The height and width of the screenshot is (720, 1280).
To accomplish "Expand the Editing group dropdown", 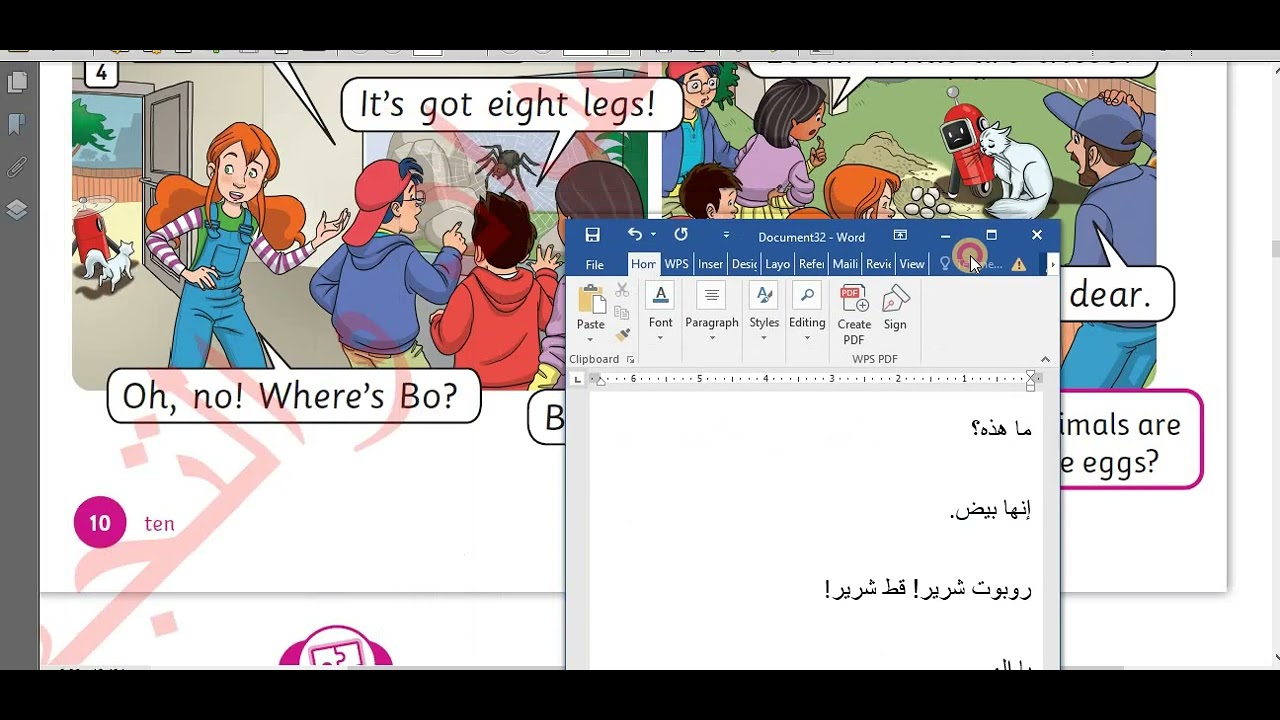I will [x=807, y=313].
